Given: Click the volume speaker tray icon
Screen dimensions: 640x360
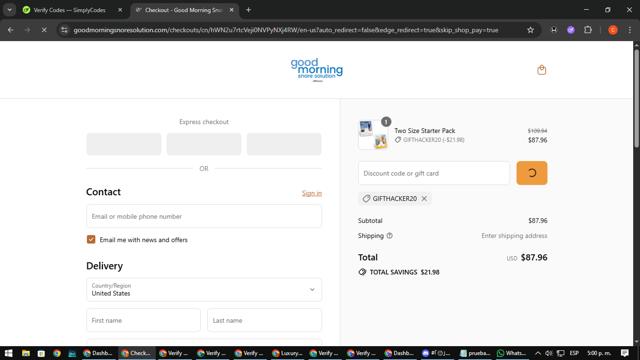Looking at the screenshot, I should coord(549,353).
